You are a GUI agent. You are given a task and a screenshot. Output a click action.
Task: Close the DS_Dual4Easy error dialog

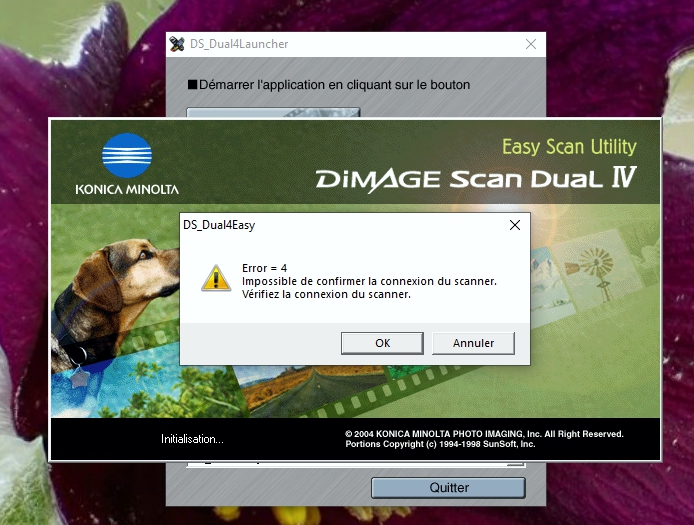[515, 225]
